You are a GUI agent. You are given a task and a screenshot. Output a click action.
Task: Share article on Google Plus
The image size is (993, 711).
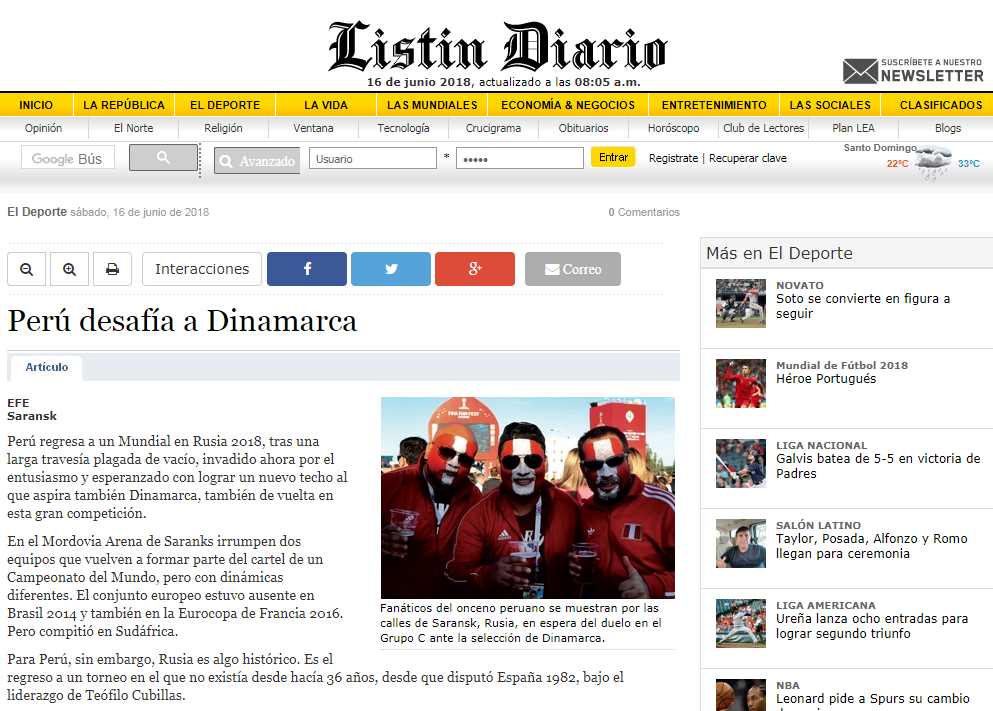[475, 269]
